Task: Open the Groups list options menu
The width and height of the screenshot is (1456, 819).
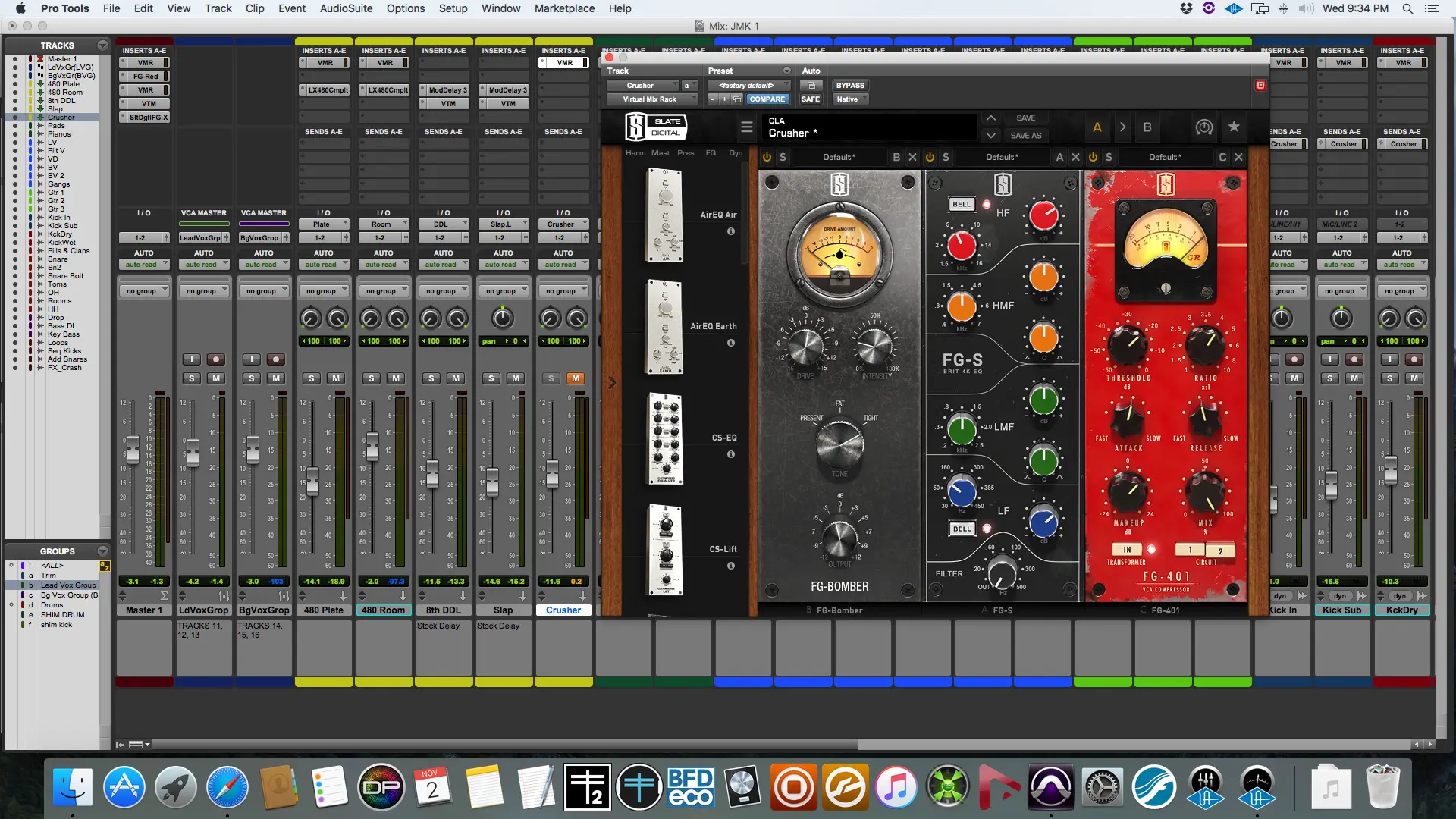Action: [102, 551]
